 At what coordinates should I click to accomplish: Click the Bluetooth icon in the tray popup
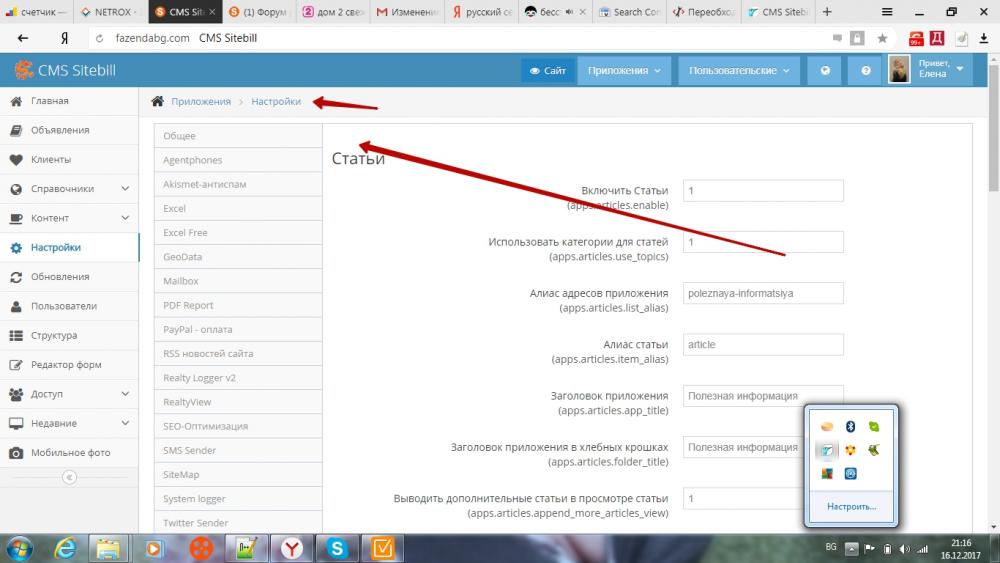tap(850, 427)
